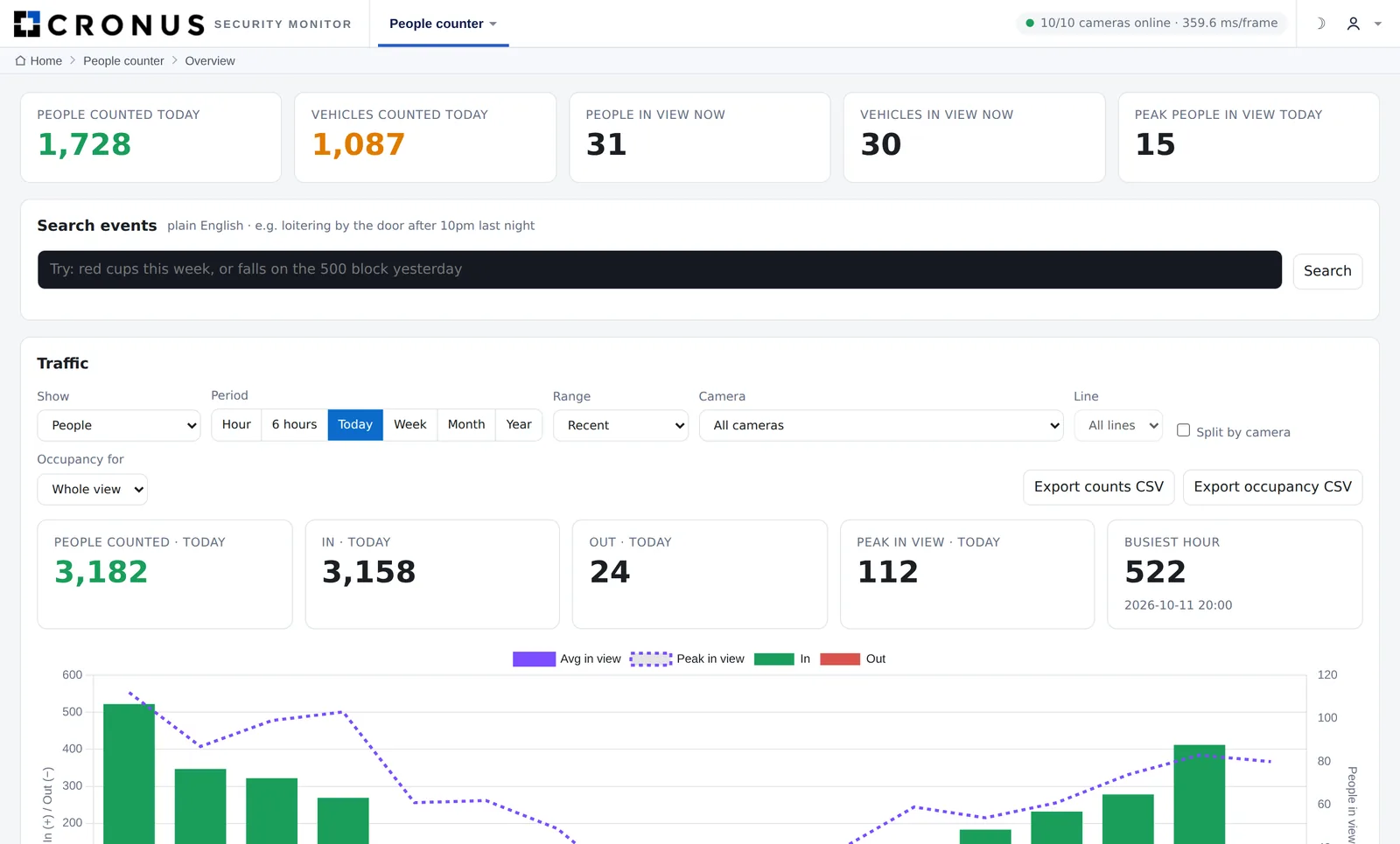Click Peak people in view today 15

(x=1155, y=144)
